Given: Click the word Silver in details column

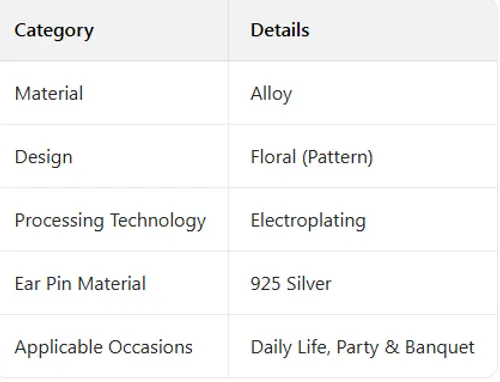Looking at the screenshot, I should (x=309, y=284).
